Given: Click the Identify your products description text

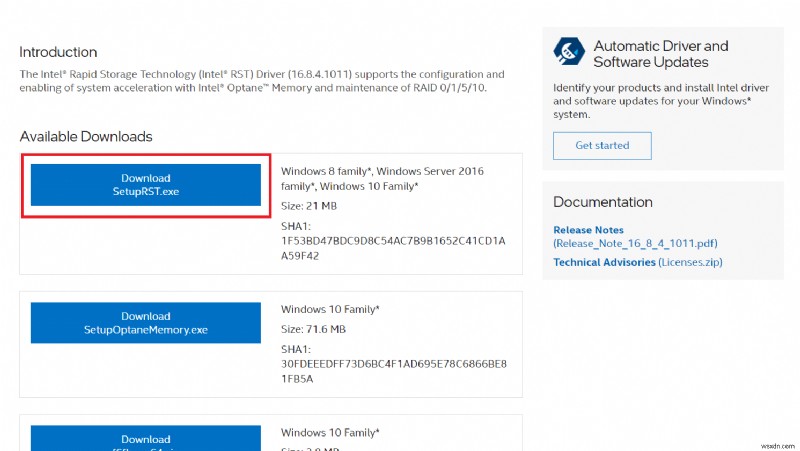Looking at the screenshot, I should [x=661, y=101].
